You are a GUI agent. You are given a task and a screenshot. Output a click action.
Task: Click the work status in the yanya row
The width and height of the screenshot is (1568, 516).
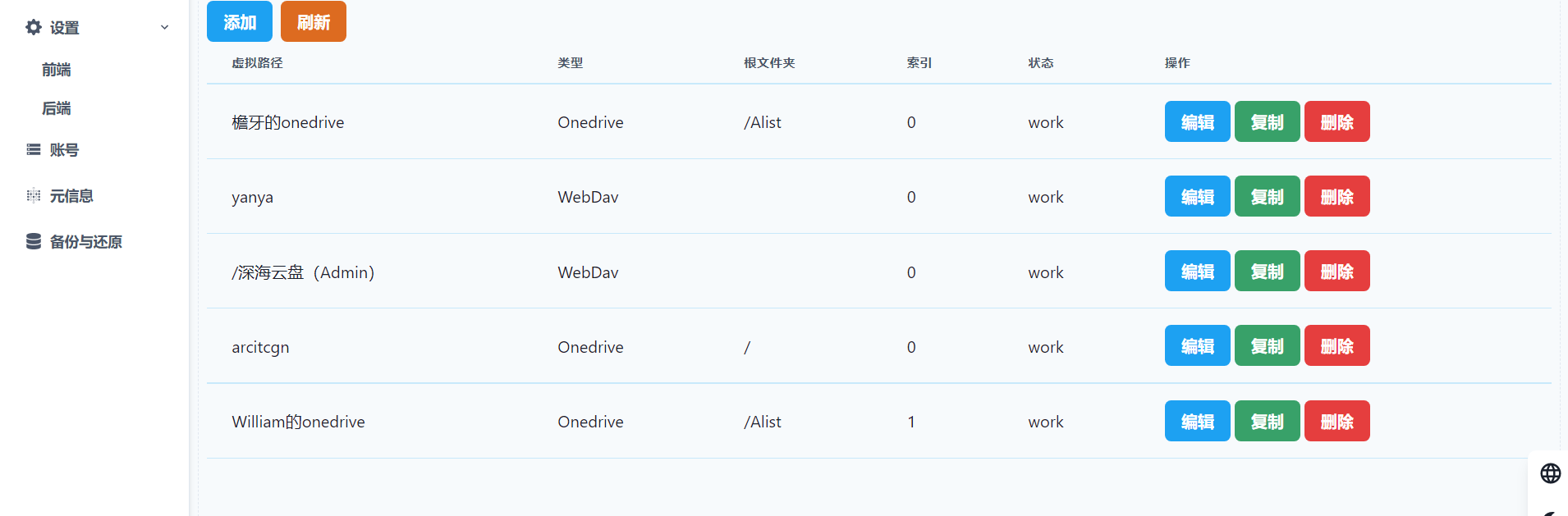1046,197
